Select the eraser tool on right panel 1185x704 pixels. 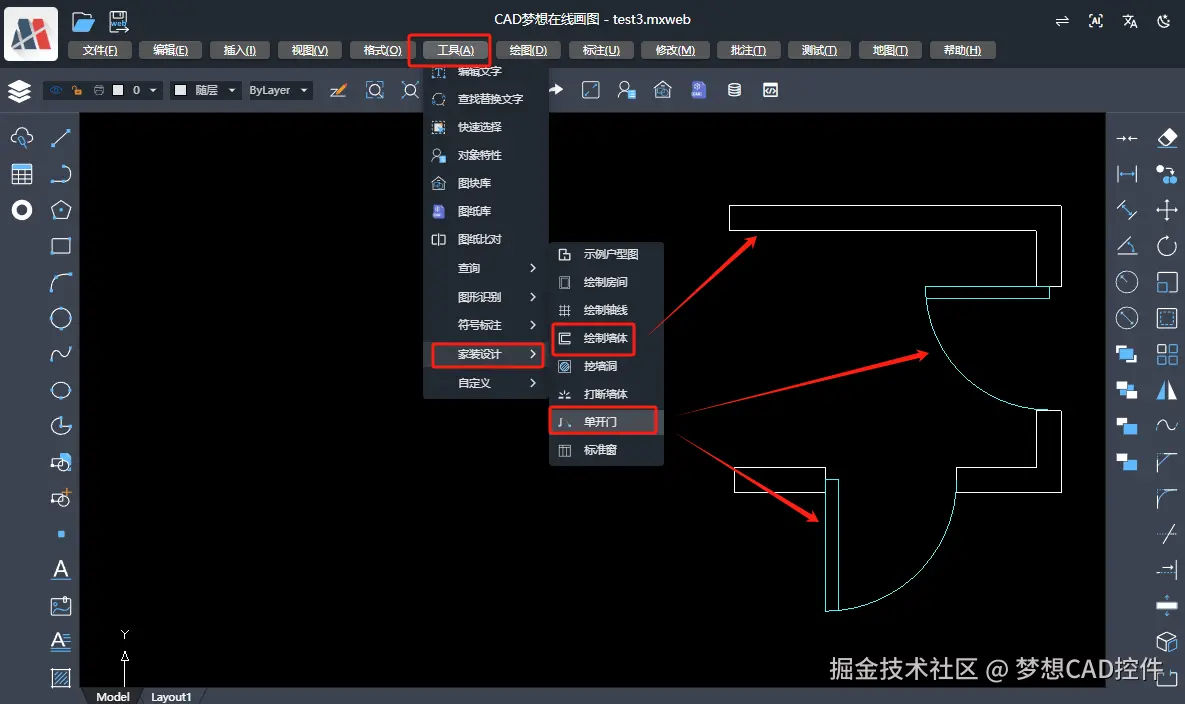(1167, 137)
